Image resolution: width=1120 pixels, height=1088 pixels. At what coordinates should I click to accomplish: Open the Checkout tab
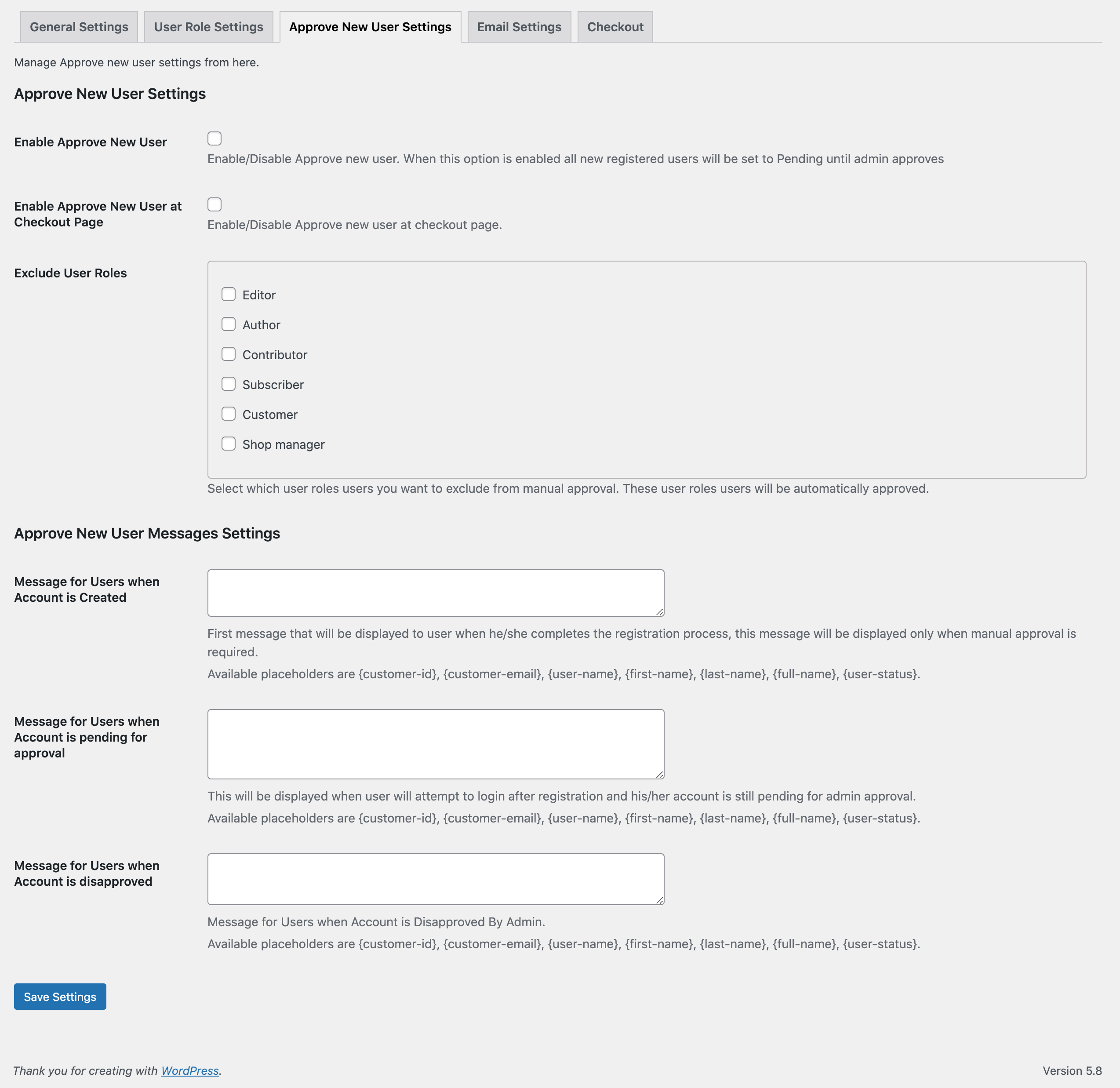point(615,26)
